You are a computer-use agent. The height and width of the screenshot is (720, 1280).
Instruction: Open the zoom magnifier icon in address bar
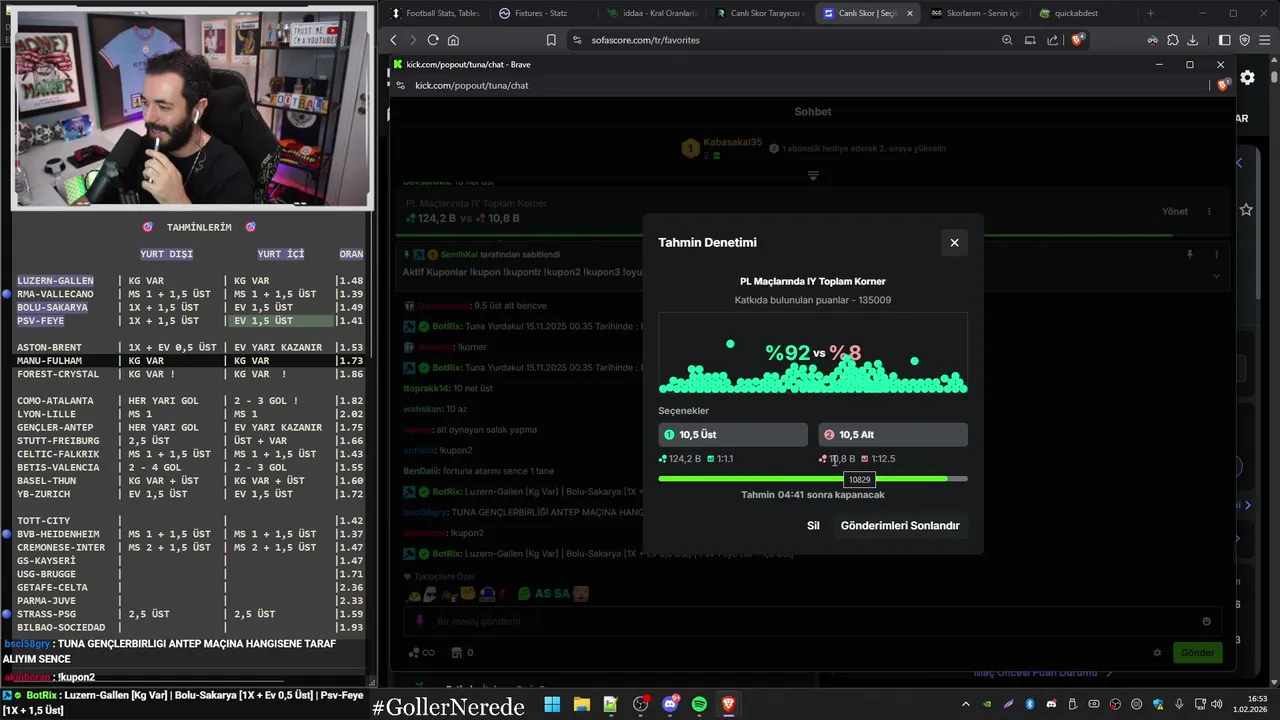coord(1007,40)
